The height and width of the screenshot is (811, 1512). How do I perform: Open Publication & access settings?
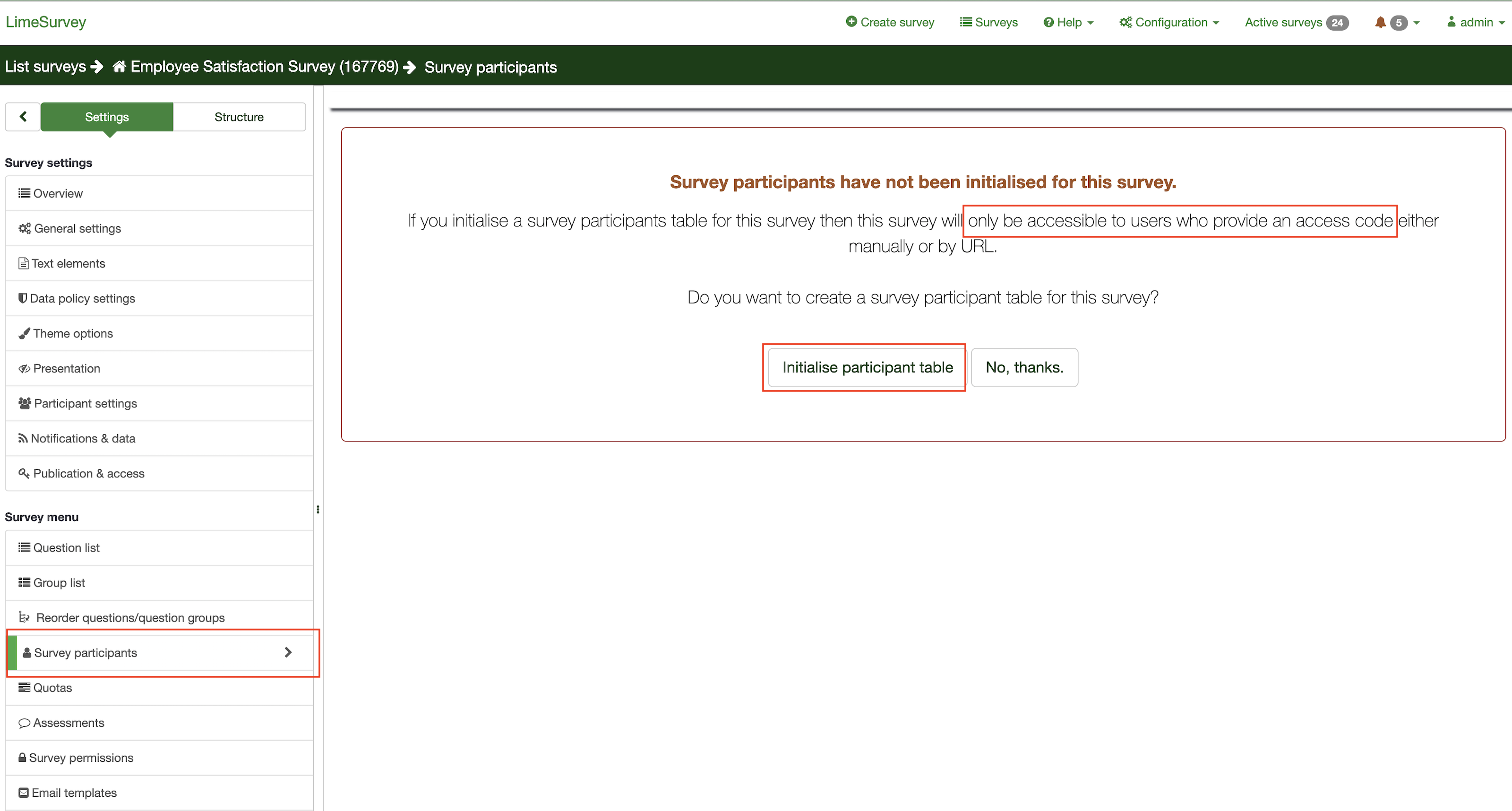tap(159, 474)
